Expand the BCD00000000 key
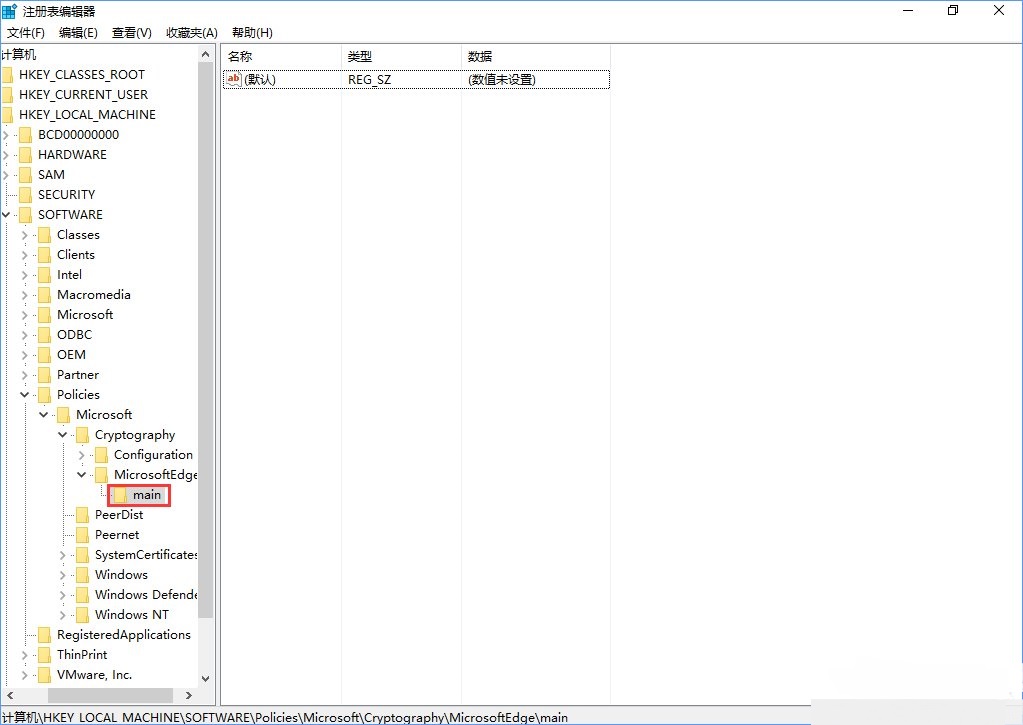 pyautogui.click(x=6, y=135)
